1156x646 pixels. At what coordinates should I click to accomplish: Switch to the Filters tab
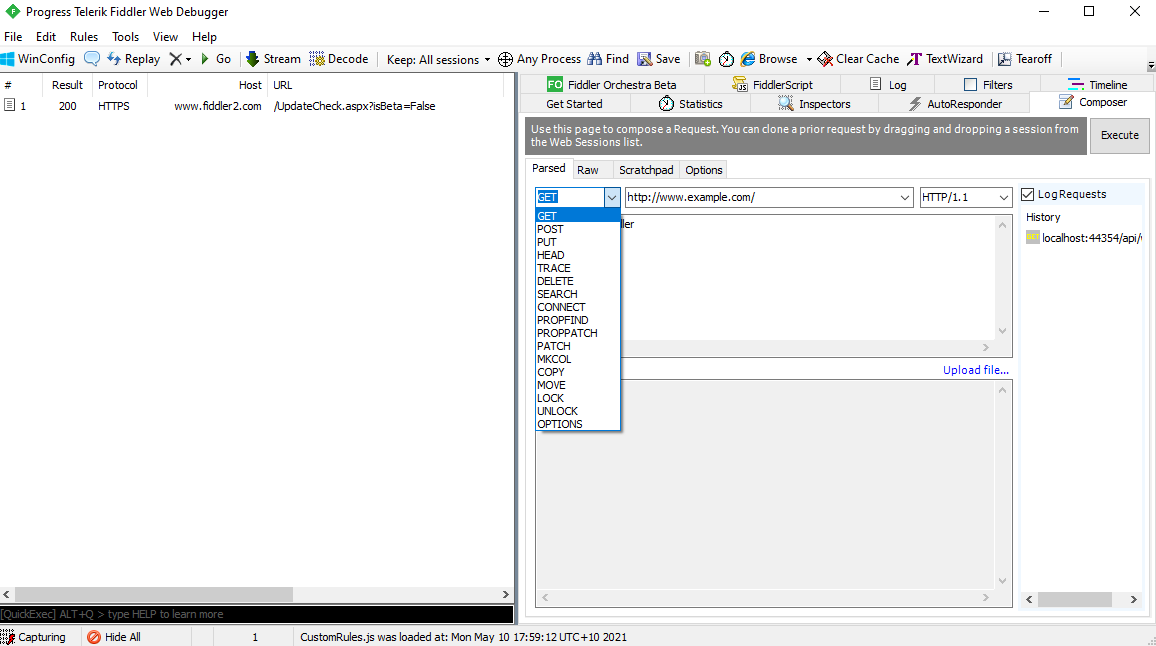click(x=988, y=85)
